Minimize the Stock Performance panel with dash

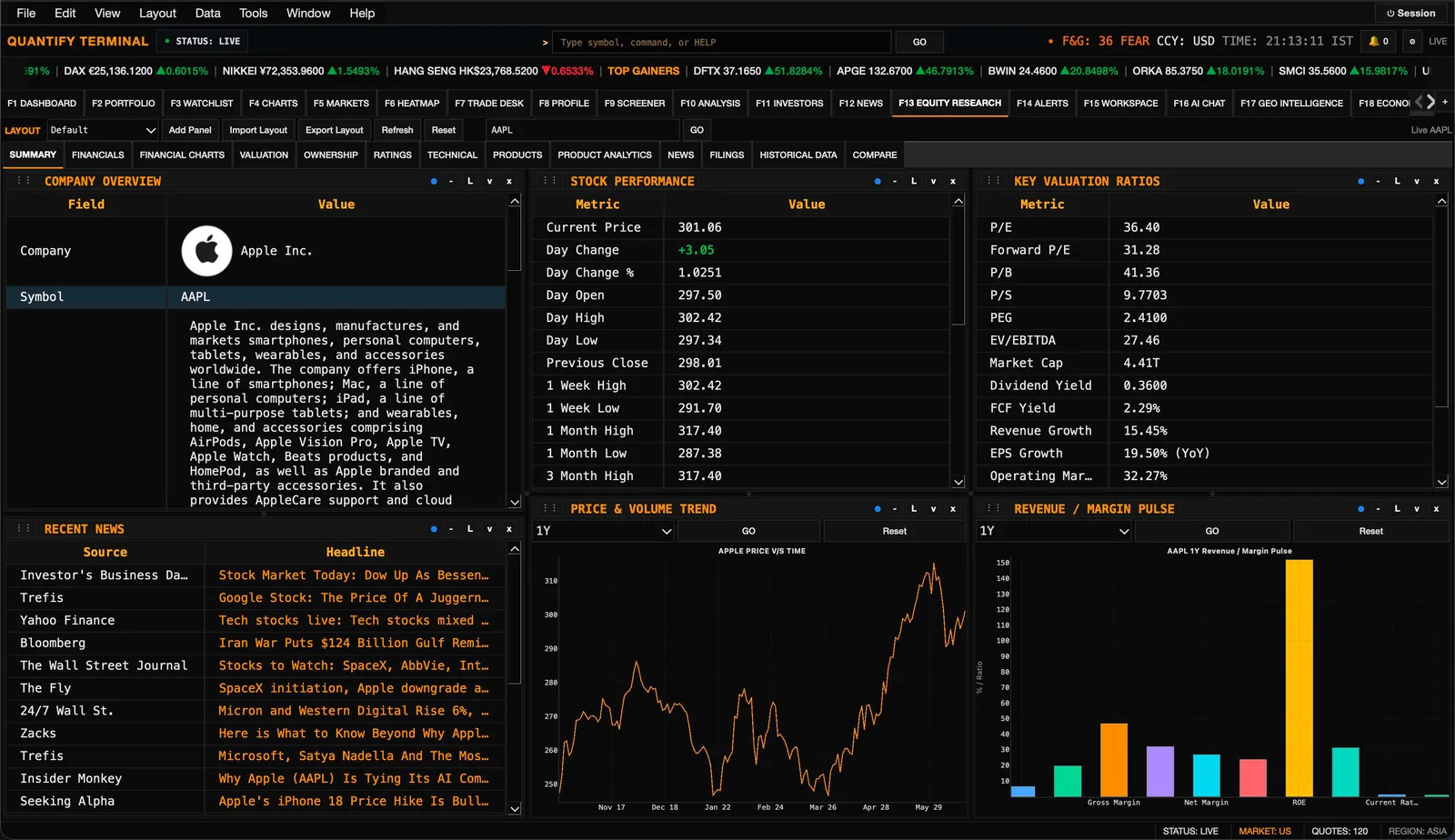pos(895,181)
